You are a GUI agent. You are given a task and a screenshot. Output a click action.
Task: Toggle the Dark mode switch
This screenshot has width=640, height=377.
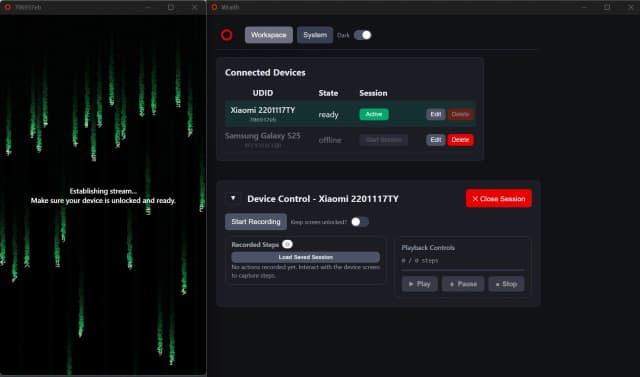(x=362, y=35)
